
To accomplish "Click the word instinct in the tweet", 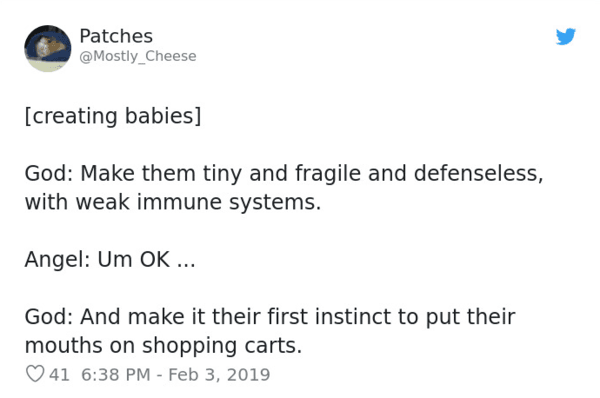I will click(x=353, y=316).
